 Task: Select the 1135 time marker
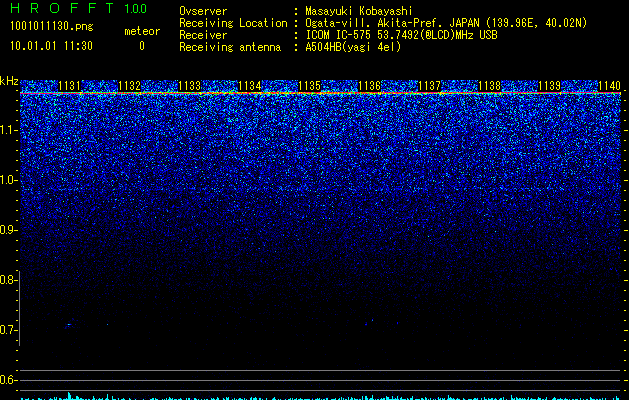point(310,86)
